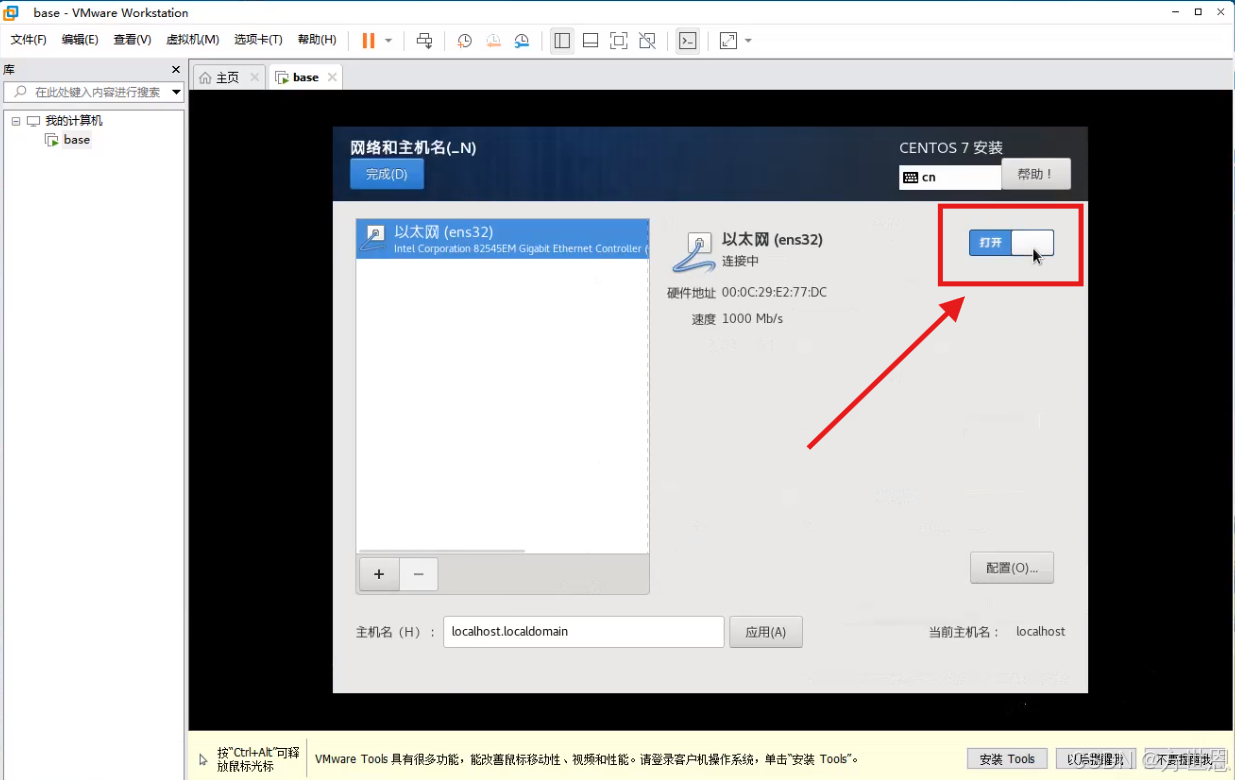This screenshot has width=1235, height=780.
Task: Click the 主机名 hostname input field
Action: [x=584, y=632]
